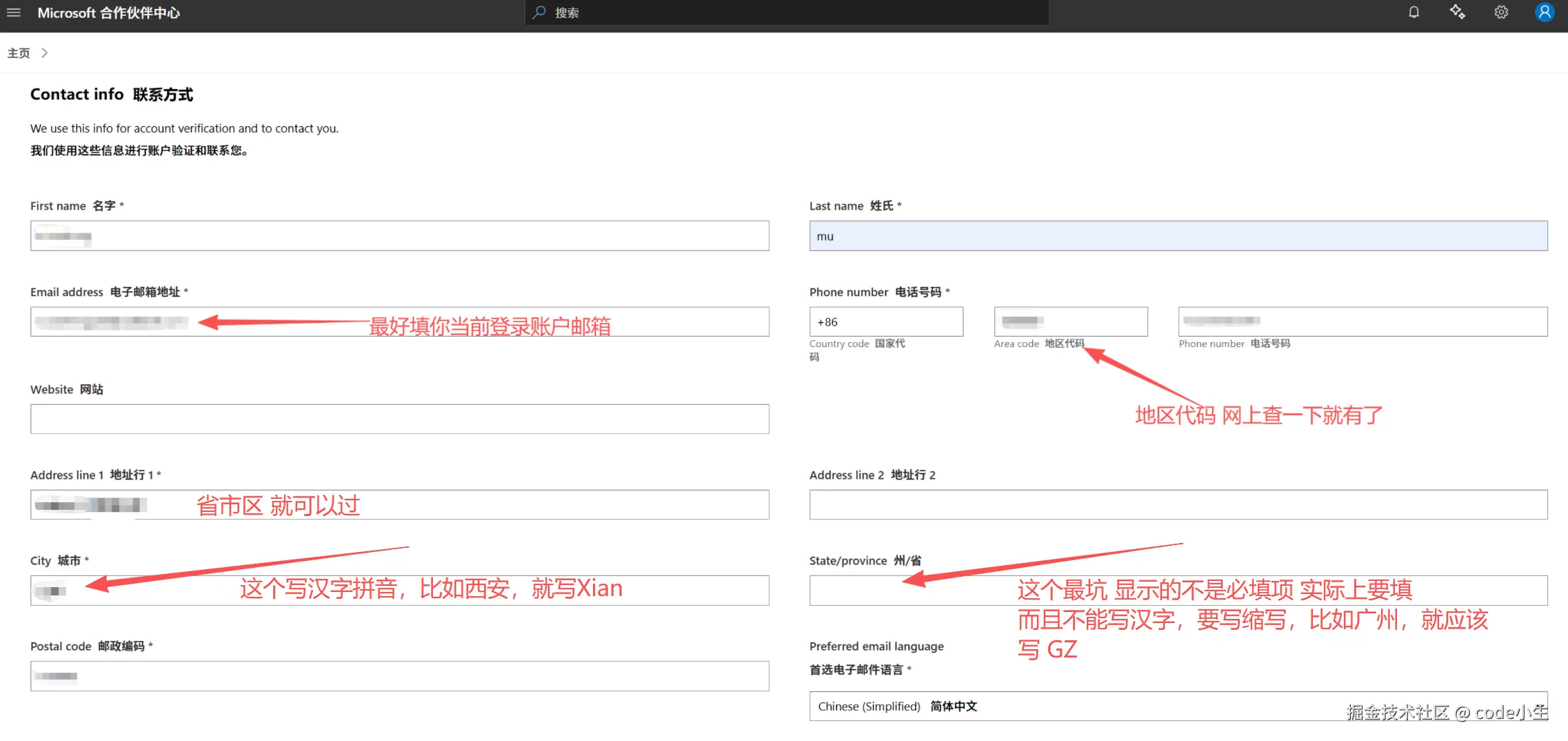1568x741 pixels.
Task: Click the Phone number input field
Action: 1363,322
